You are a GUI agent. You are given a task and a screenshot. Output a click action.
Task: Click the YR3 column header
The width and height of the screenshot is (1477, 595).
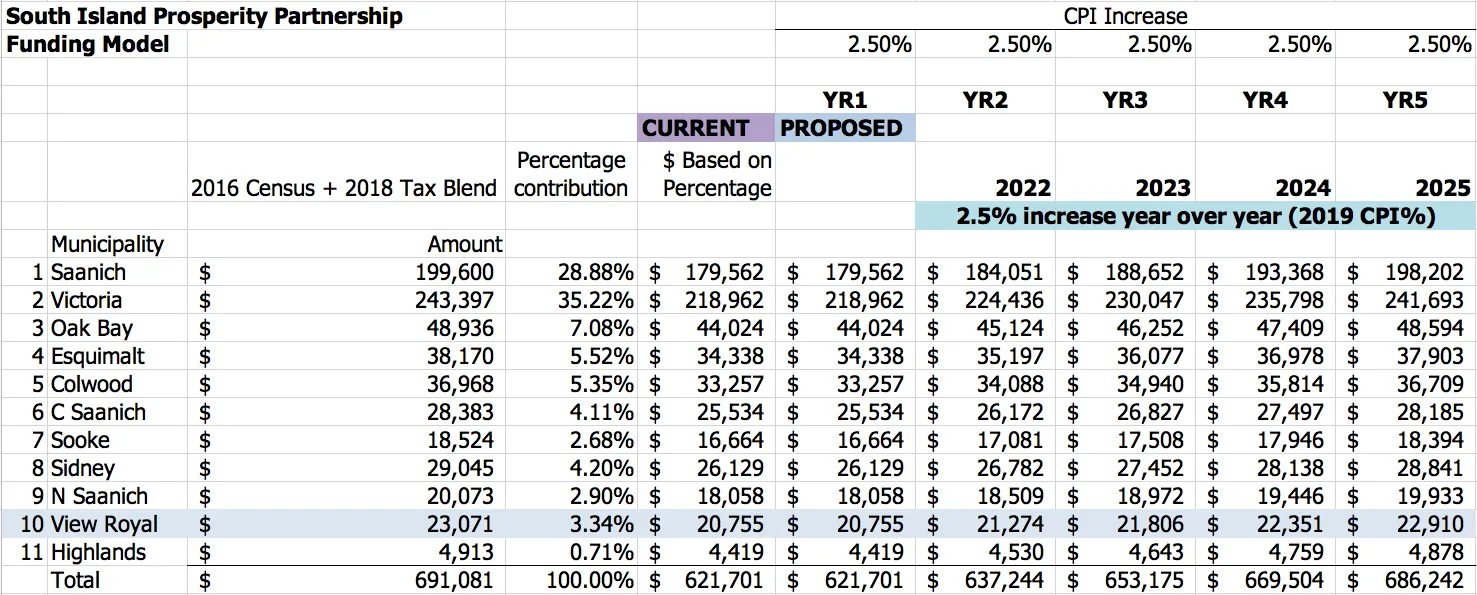tap(1125, 100)
